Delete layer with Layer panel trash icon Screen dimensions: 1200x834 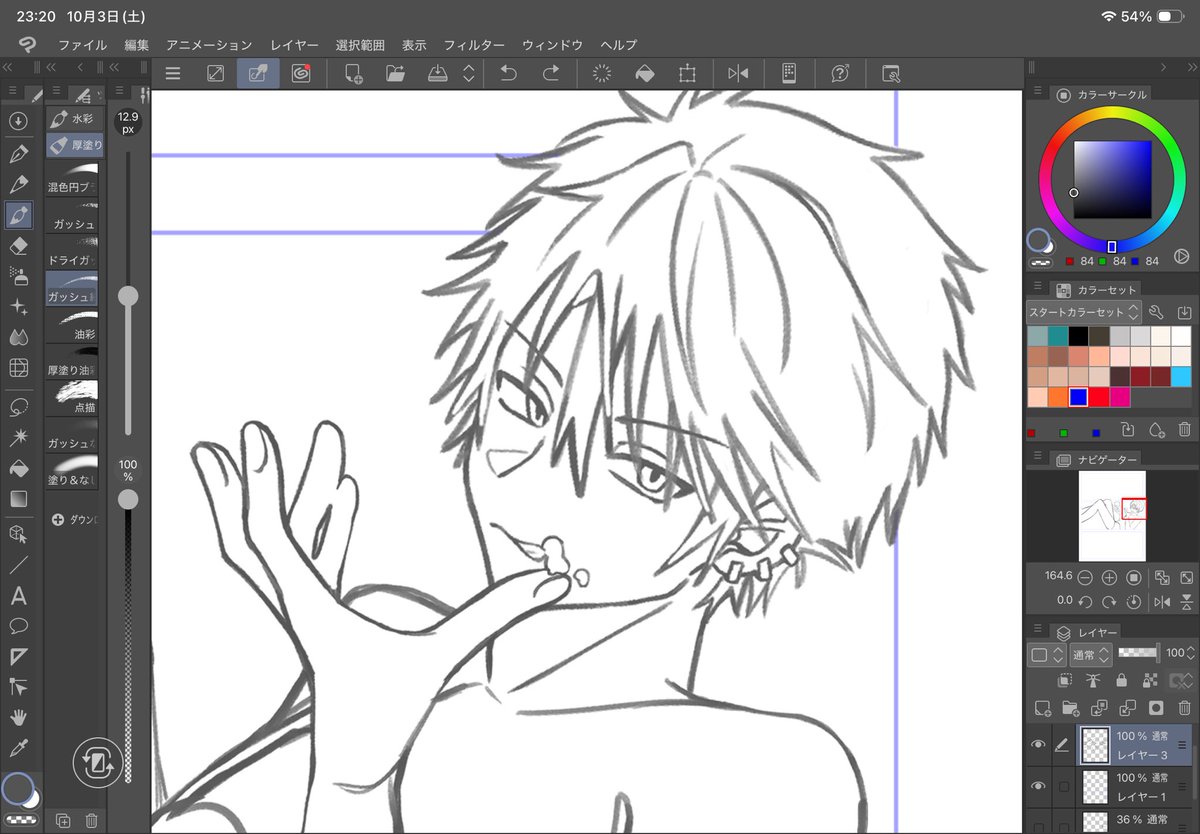click(1185, 708)
